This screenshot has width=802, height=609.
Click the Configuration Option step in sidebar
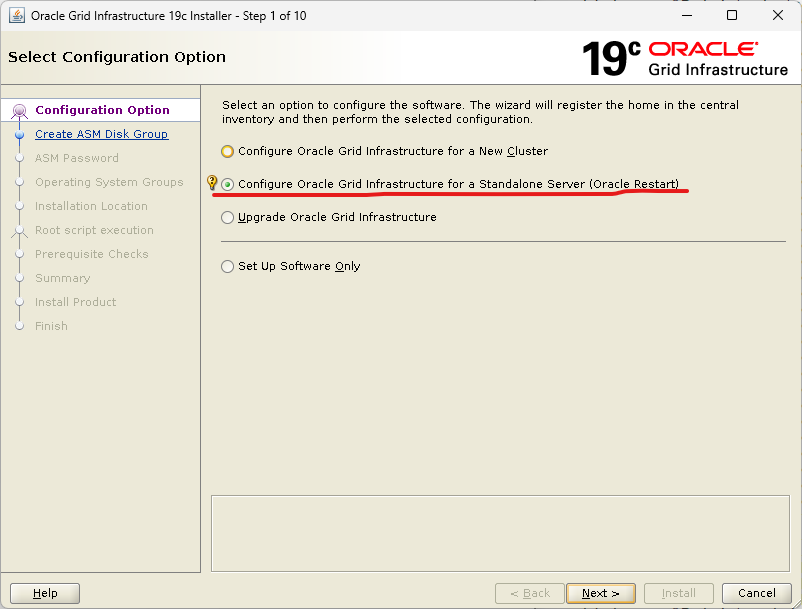(x=102, y=110)
